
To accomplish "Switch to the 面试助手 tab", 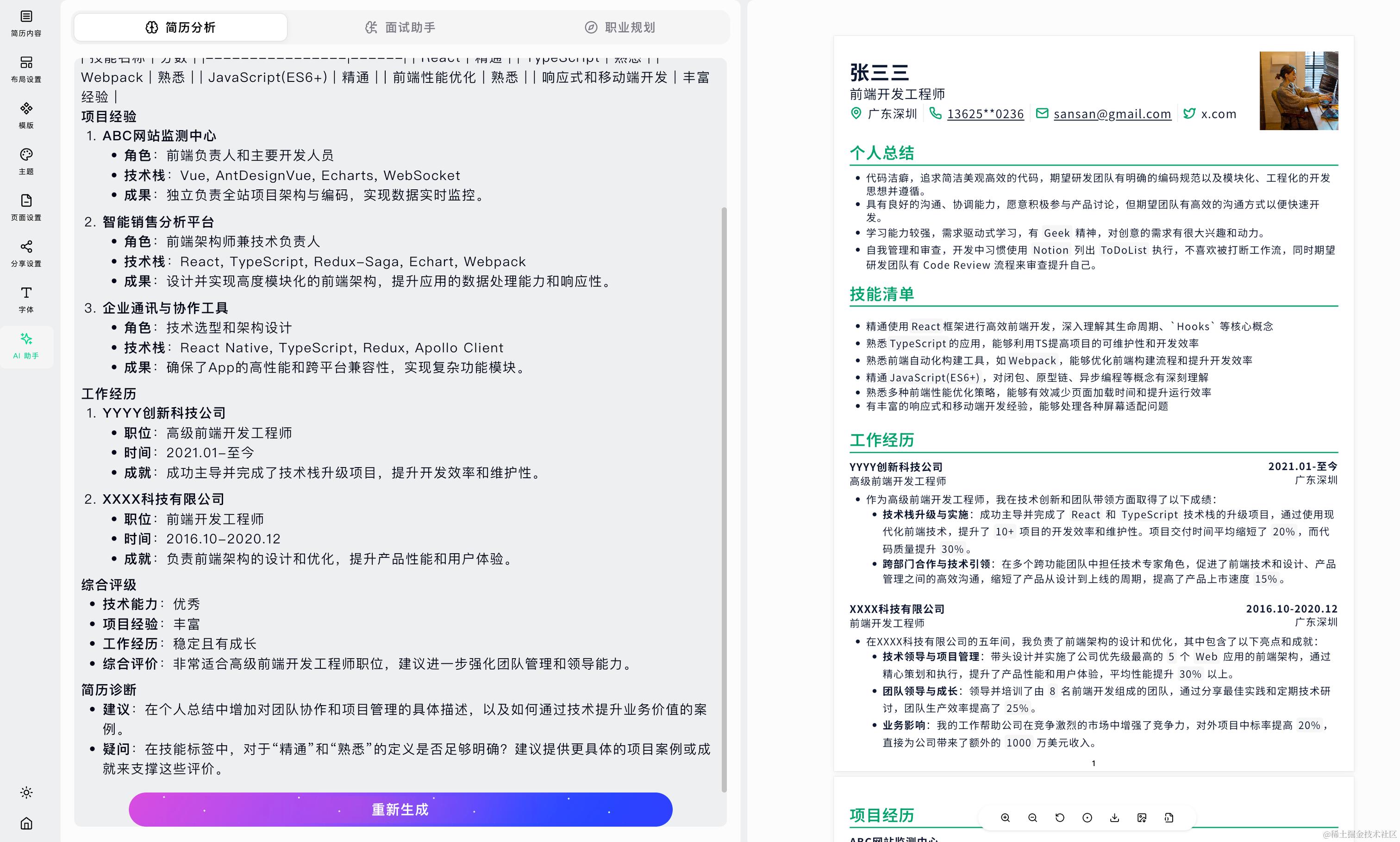I will [400, 27].
